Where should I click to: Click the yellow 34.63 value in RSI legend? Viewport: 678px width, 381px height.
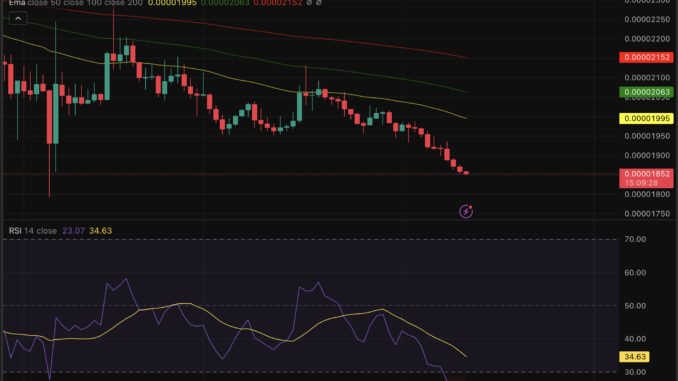[100, 231]
